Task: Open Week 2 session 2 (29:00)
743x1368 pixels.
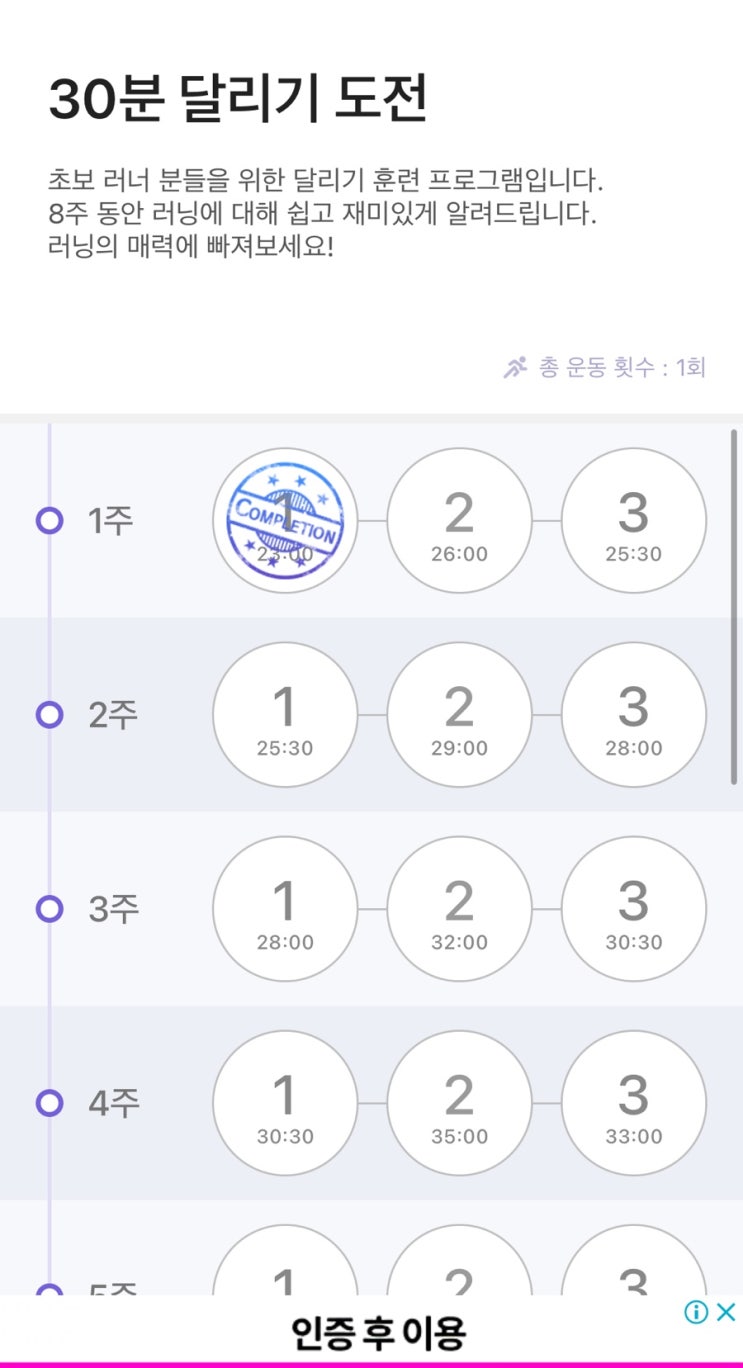Action: [459, 715]
